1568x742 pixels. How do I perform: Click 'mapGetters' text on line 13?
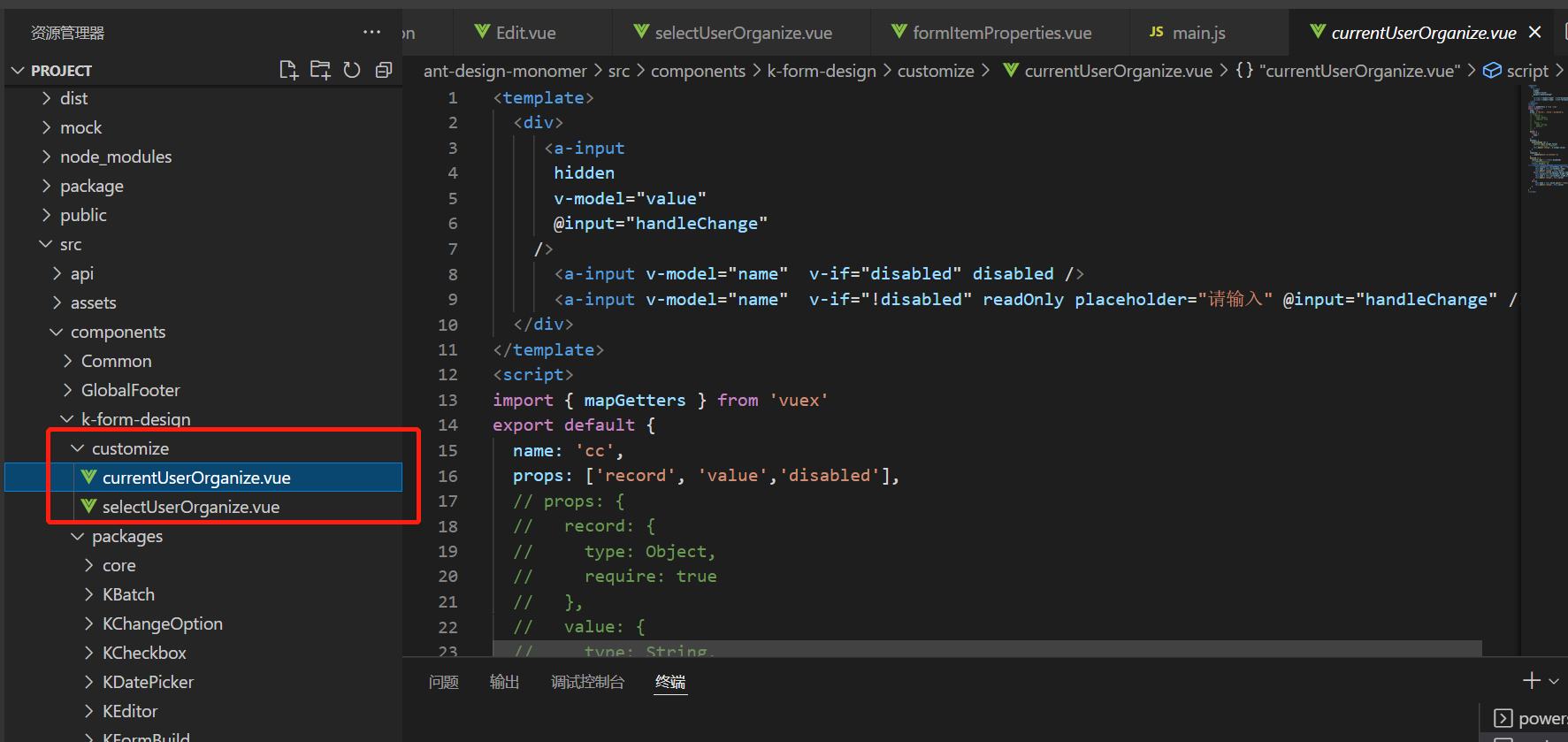[634, 400]
